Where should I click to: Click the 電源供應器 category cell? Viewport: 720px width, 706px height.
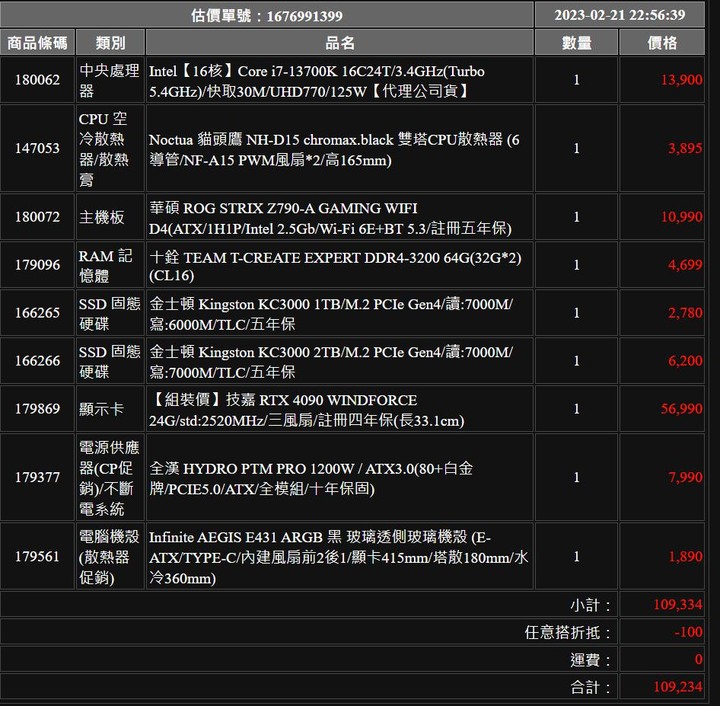pyautogui.click(x=109, y=478)
